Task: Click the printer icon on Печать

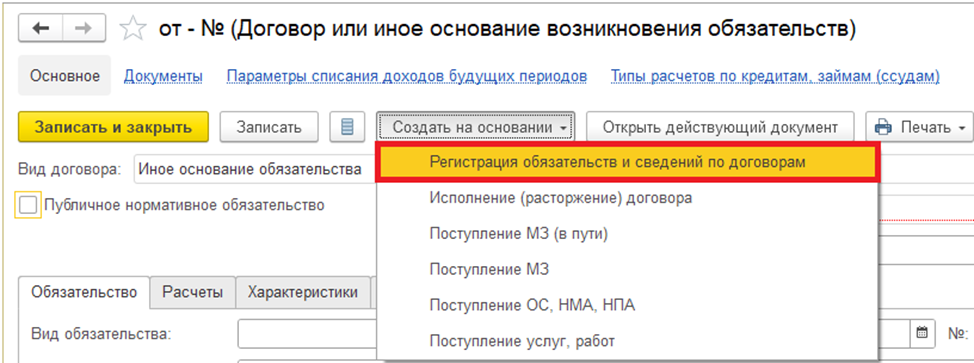Action: (882, 127)
